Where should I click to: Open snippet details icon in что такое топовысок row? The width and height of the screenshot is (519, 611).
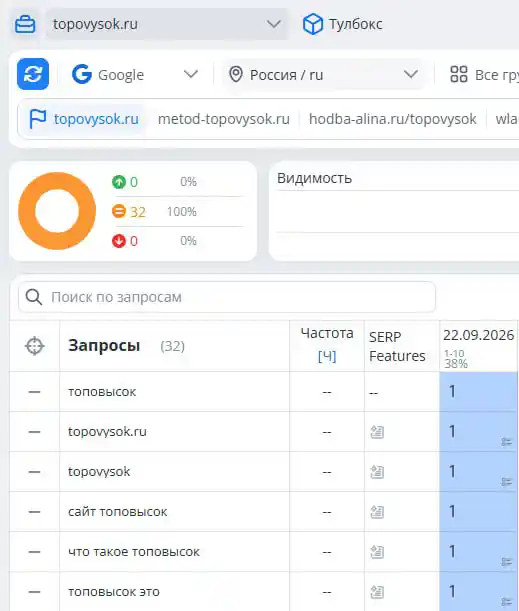coord(507,562)
